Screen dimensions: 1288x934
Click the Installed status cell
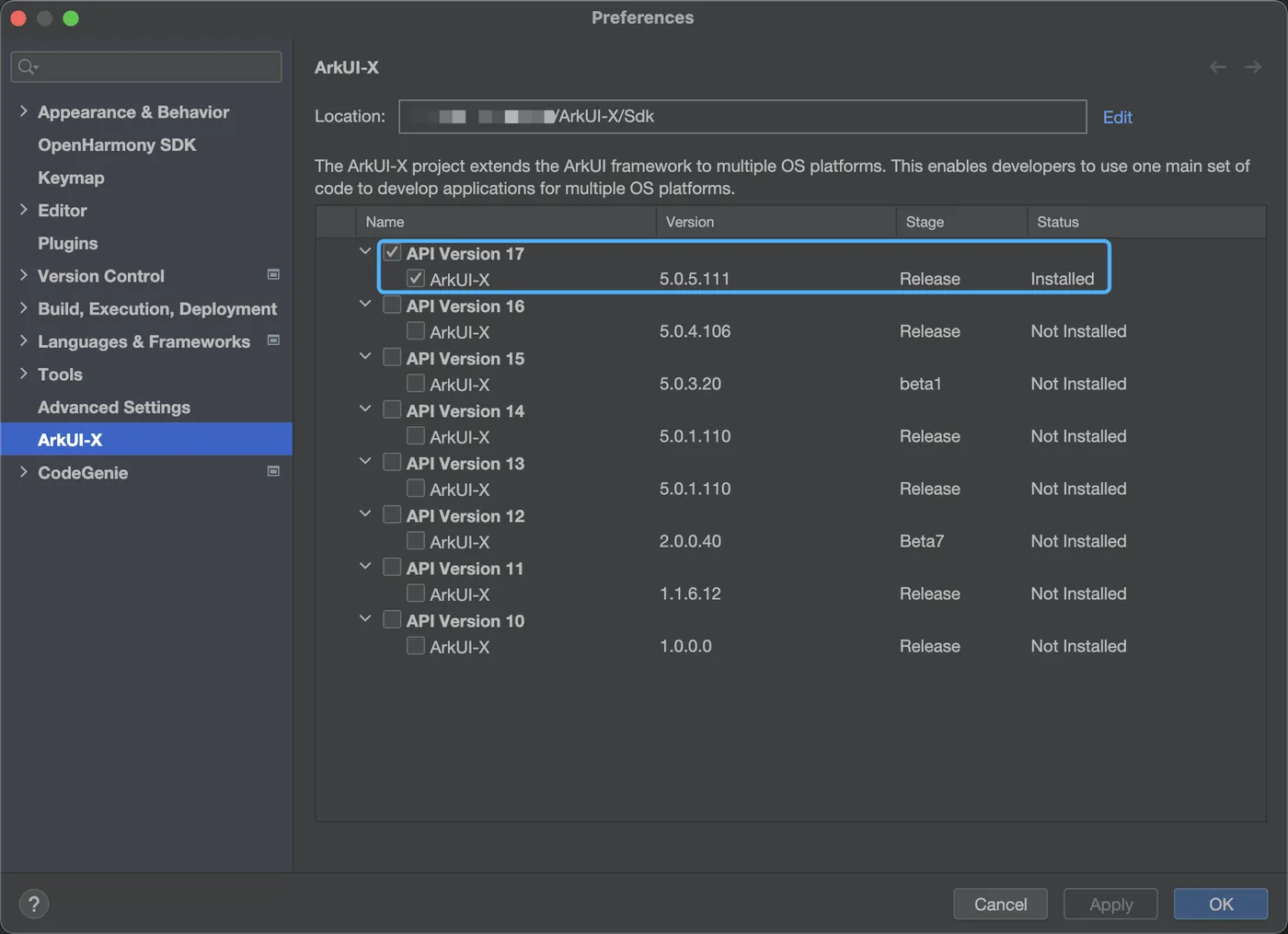tap(1063, 279)
